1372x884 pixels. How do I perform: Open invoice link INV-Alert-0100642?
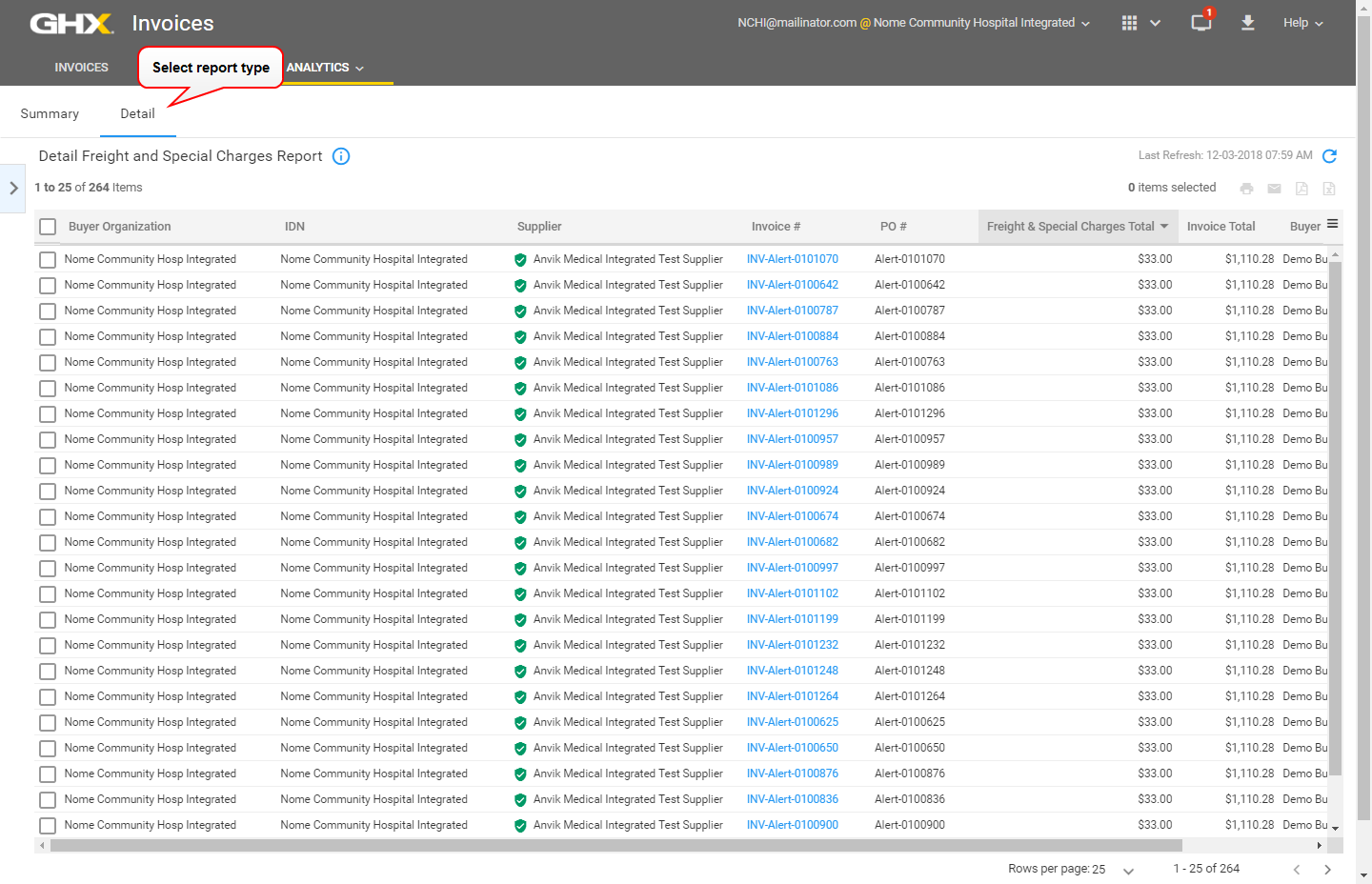792,285
